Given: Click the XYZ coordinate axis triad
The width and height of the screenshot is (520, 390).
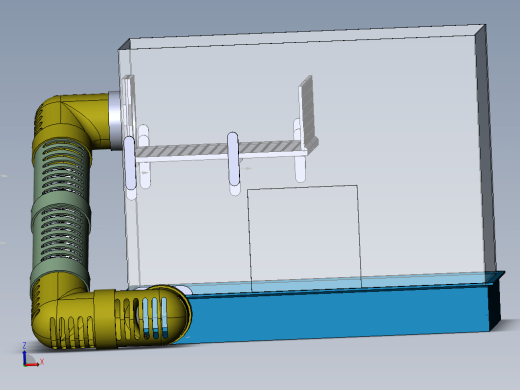Looking at the screenshot, I should (x=32, y=355).
